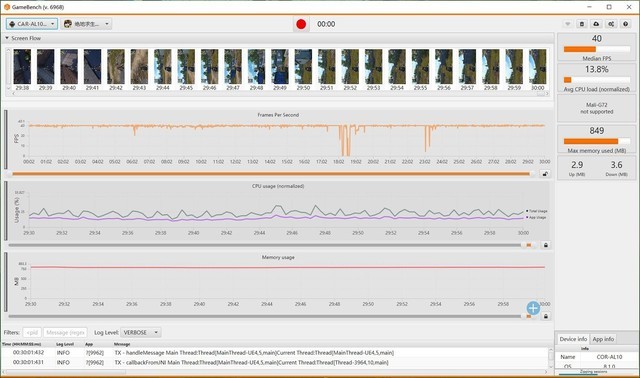
Task: Click the log panel horizontal scrollbar
Action: [x=65, y=372]
